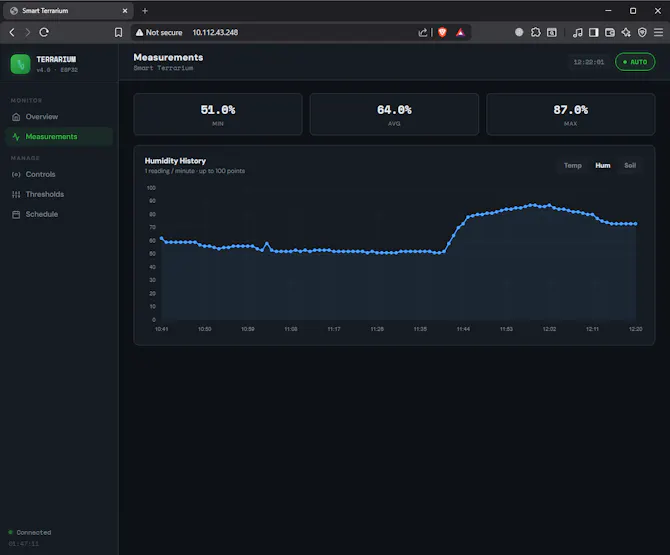Open the Overview page

[59, 117]
